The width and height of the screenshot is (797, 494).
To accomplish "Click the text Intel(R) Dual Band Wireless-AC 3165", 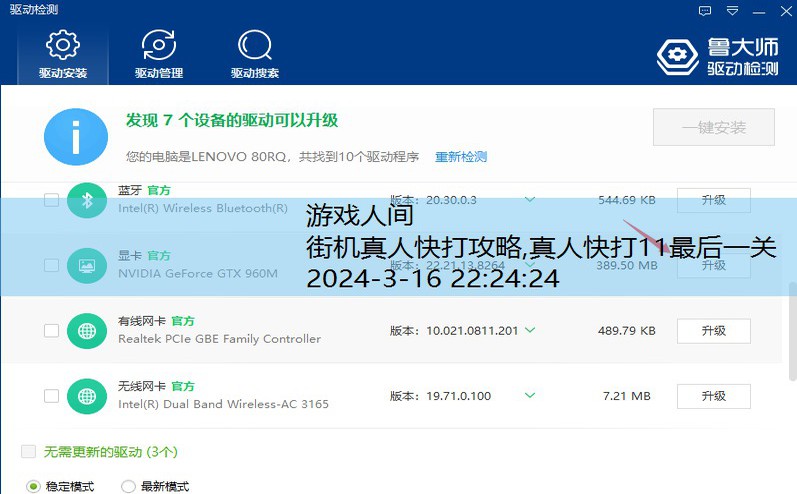I will [223, 404].
